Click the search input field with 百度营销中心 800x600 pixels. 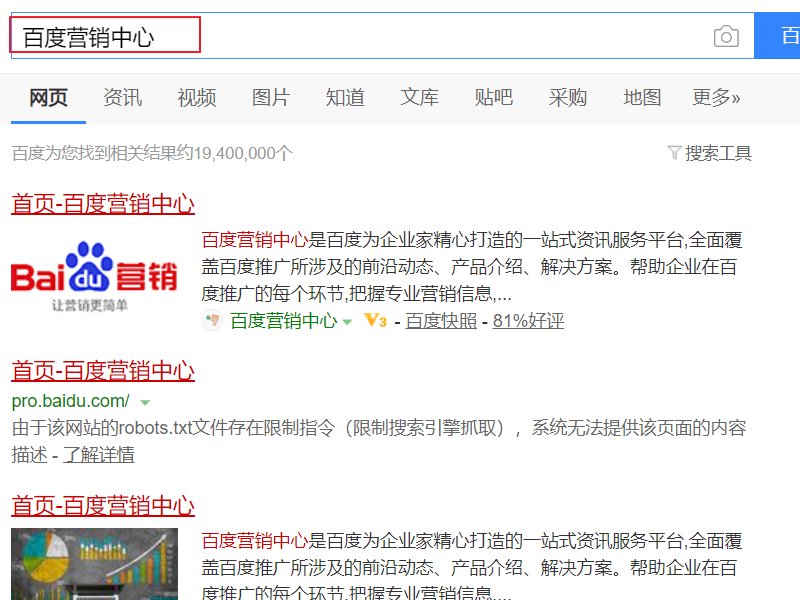pos(382,36)
